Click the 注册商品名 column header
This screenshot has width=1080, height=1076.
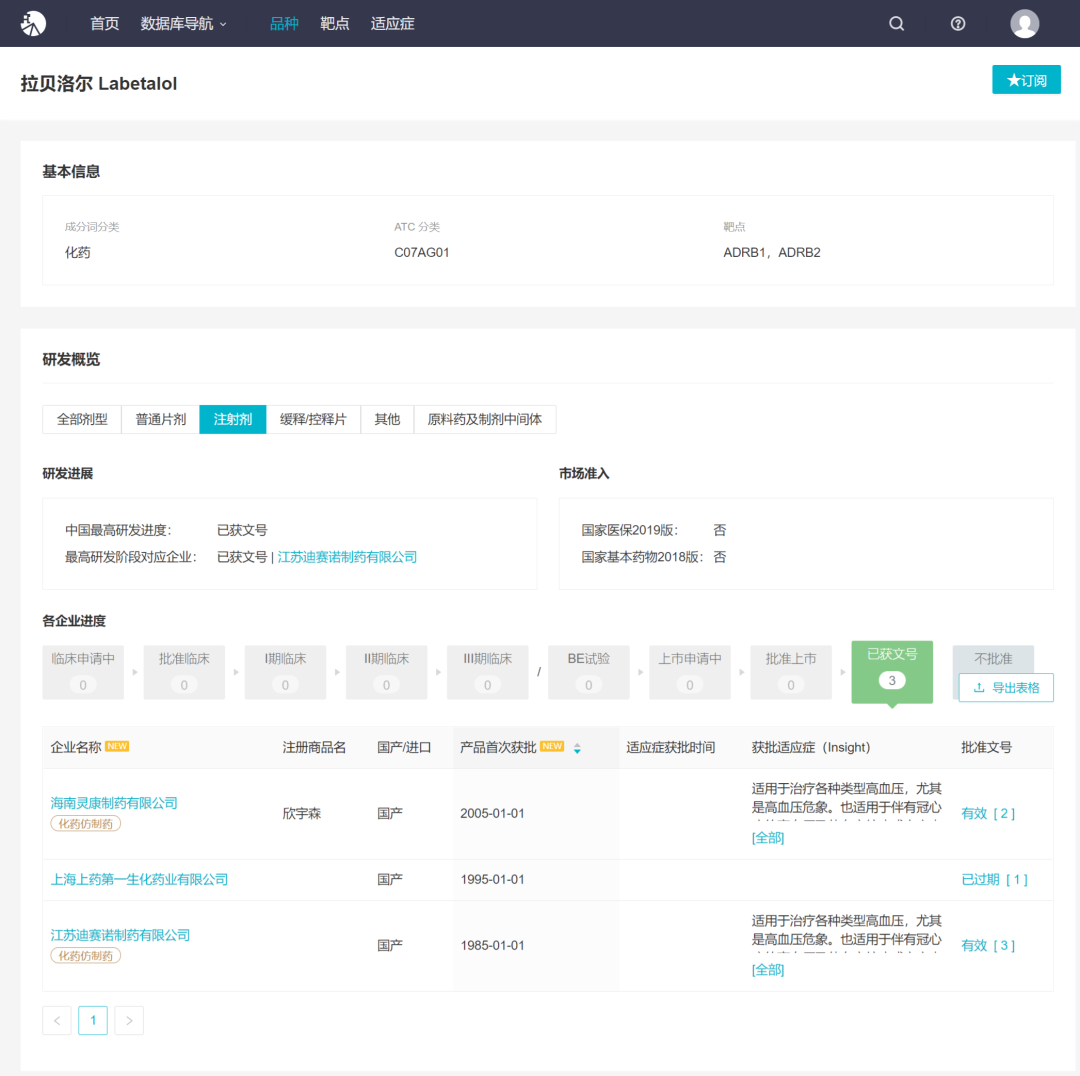(x=314, y=747)
